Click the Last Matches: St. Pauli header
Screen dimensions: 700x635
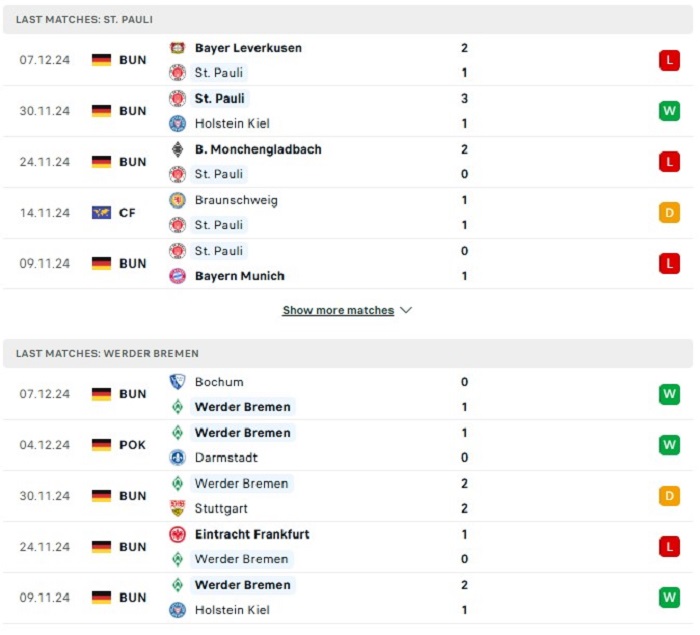[348, 20]
